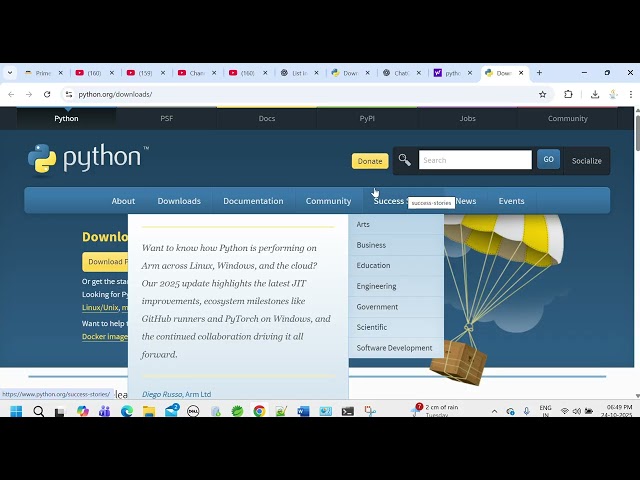Click the volume icon in the system tray

pyautogui.click(x=576, y=411)
